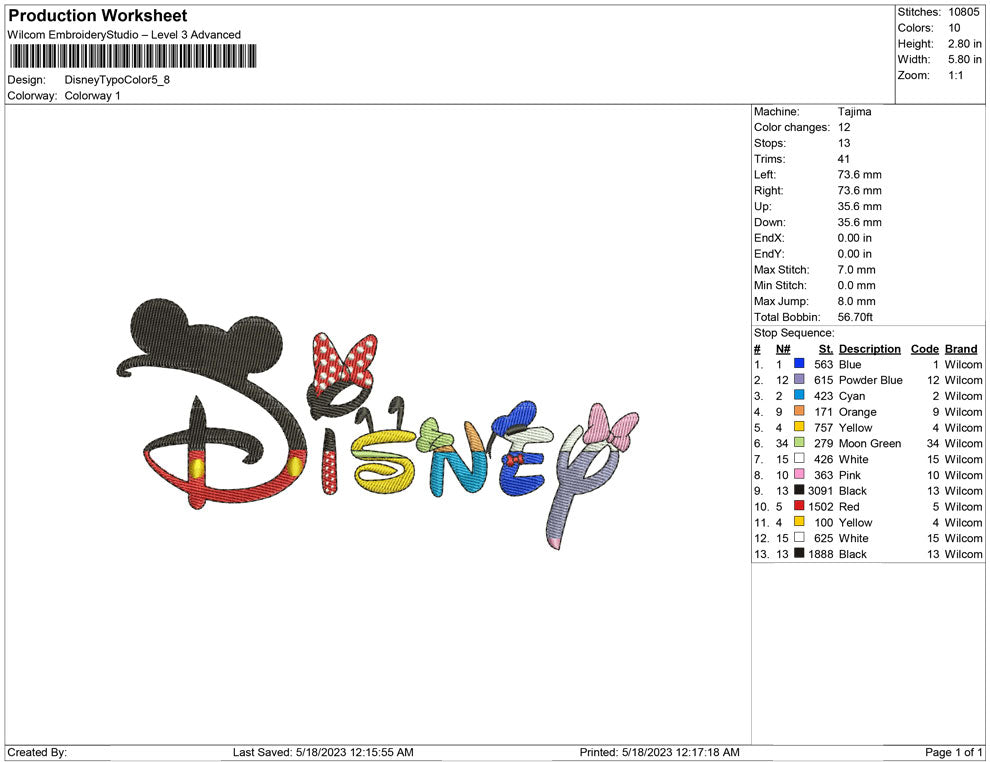Image resolution: width=990 pixels, height=762 pixels.
Task: Click the Powder Blue color swatch
Action: [799, 379]
